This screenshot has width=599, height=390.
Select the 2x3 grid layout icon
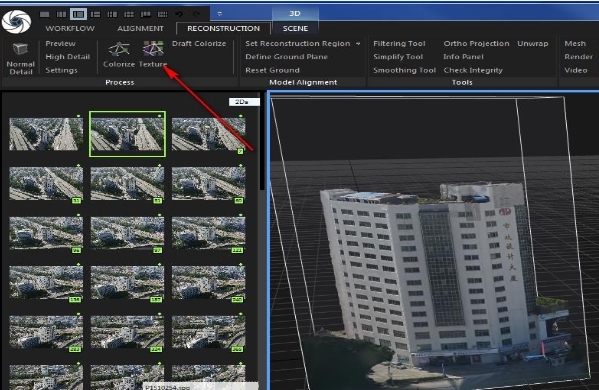(x=129, y=15)
